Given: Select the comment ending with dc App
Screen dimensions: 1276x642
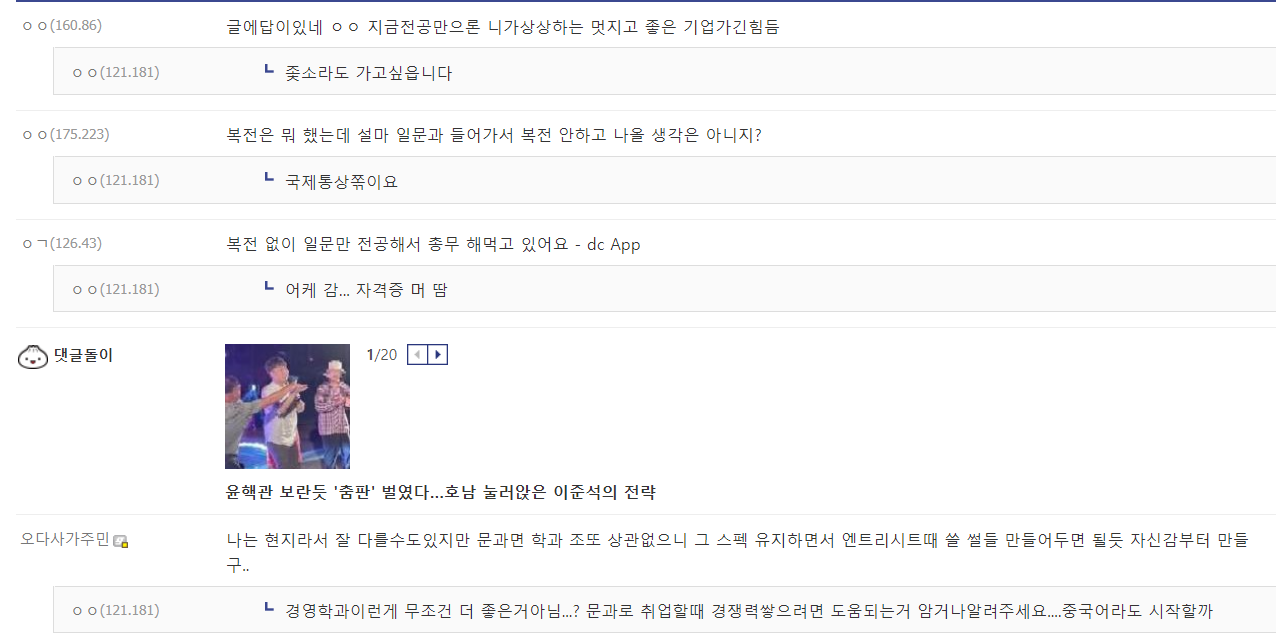Looking at the screenshot, I should (433, 244).
